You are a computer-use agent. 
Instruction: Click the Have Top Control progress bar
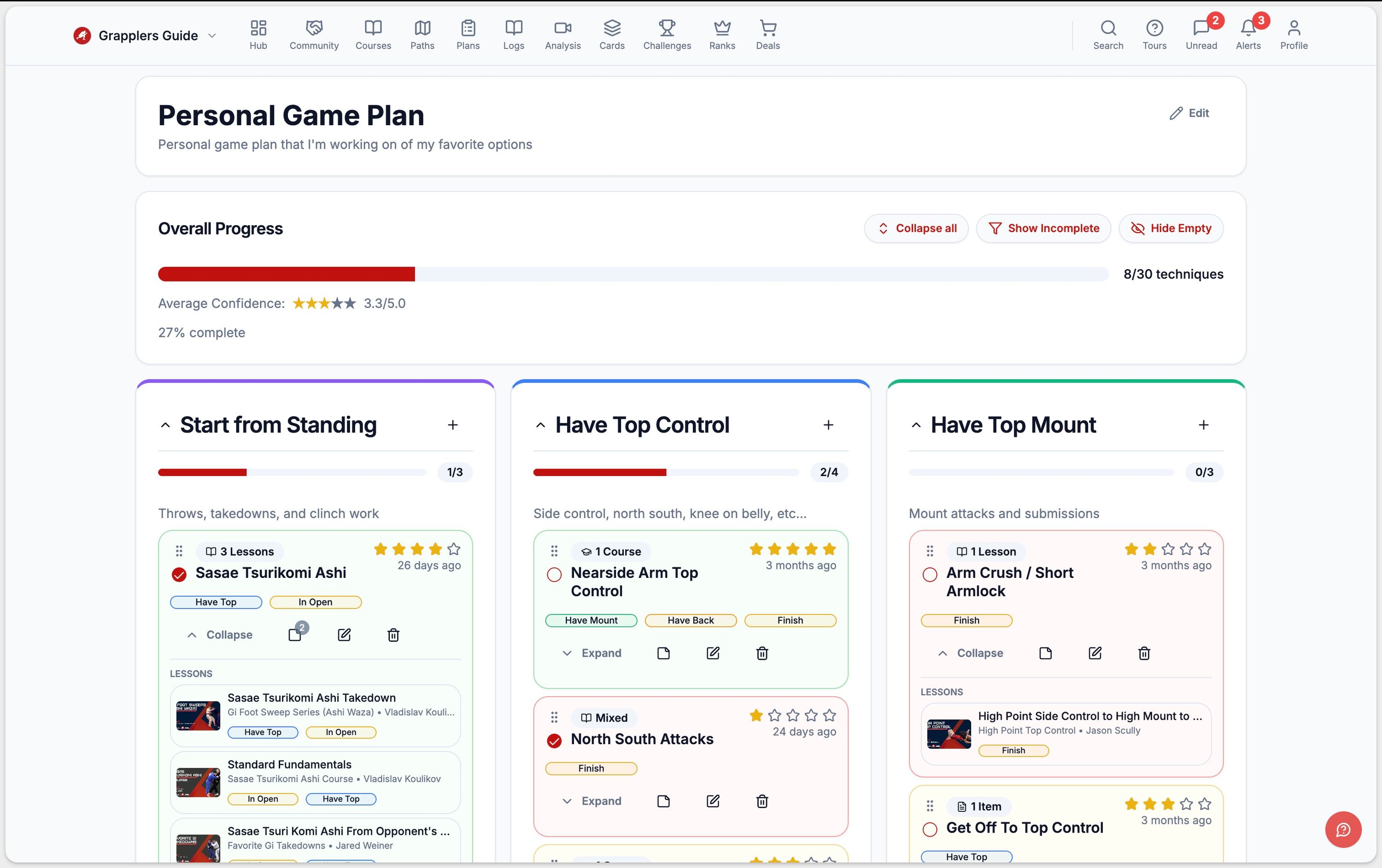[x=666, y=472]
